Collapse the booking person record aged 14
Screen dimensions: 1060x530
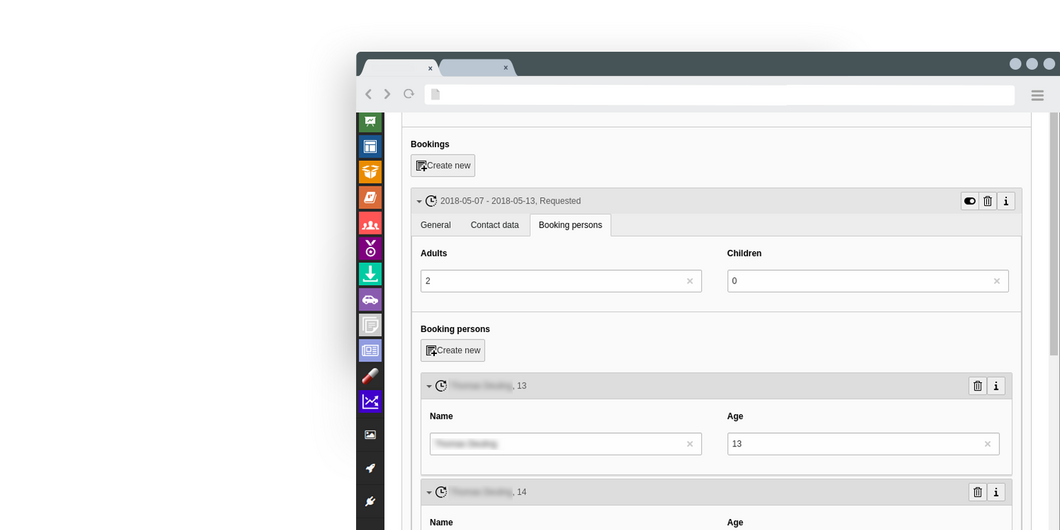pos(429,493)
